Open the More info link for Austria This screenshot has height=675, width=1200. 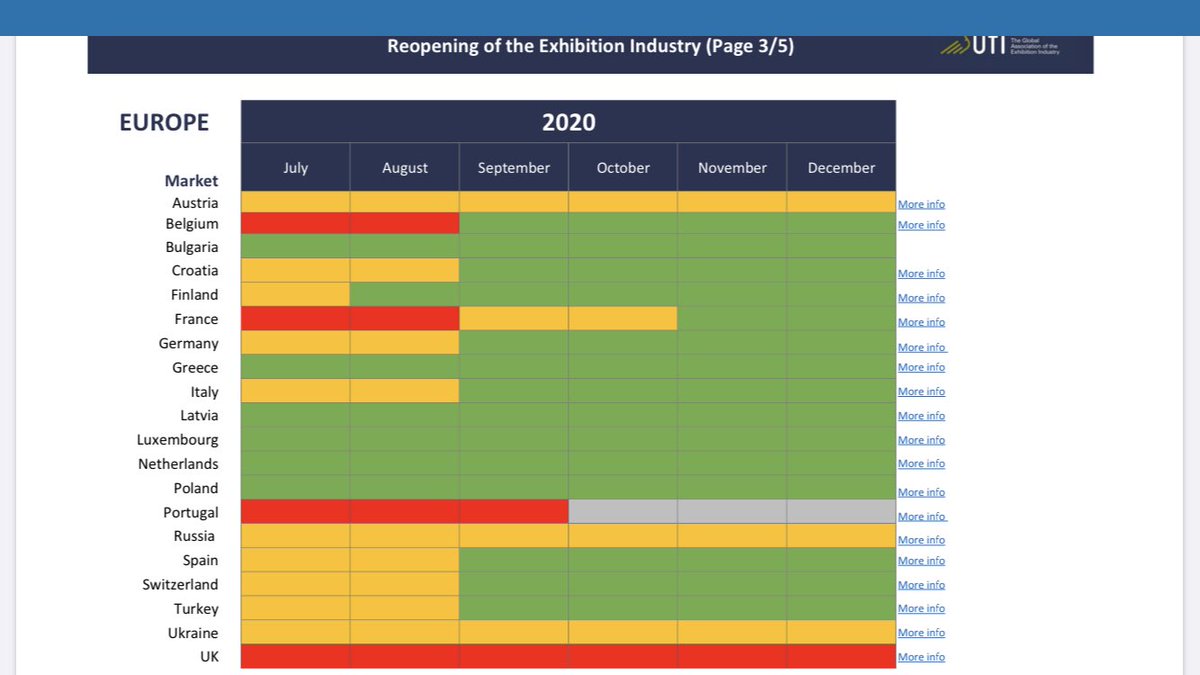pyautogui.click(x=921, y=204)
